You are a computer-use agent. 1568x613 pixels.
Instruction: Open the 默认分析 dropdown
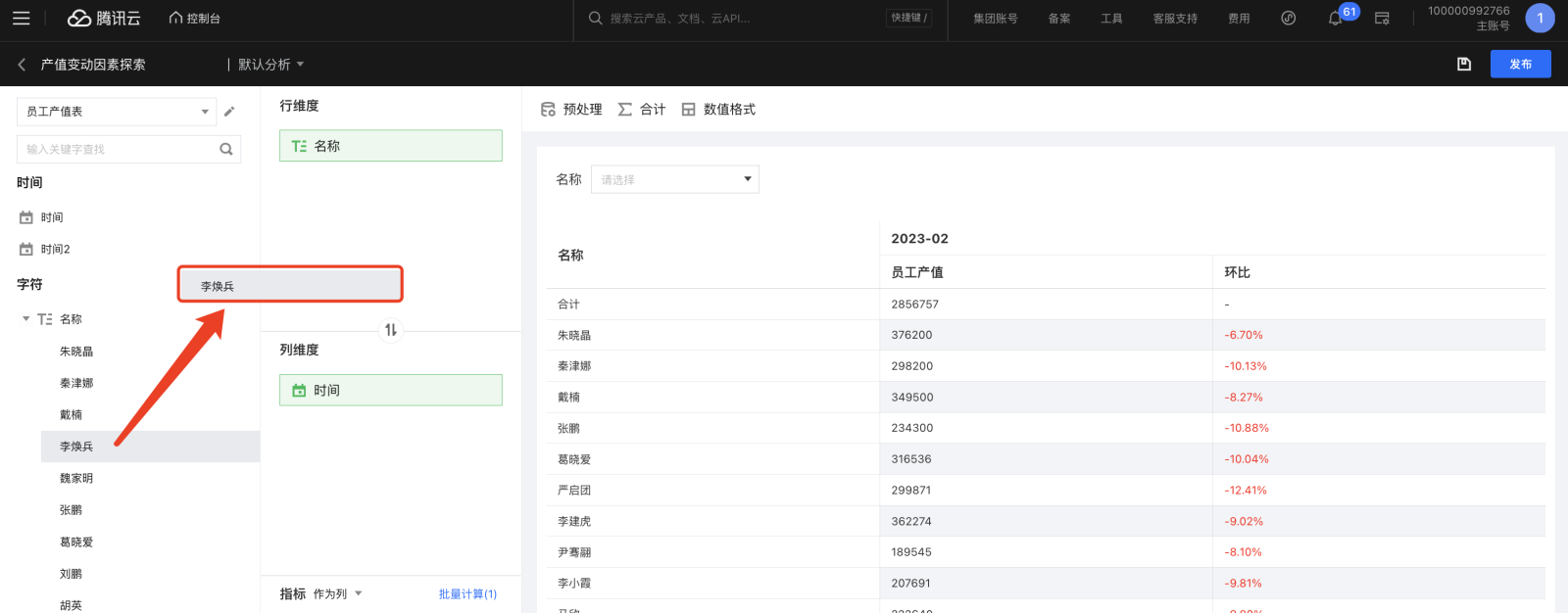click(x=271, y=65)
